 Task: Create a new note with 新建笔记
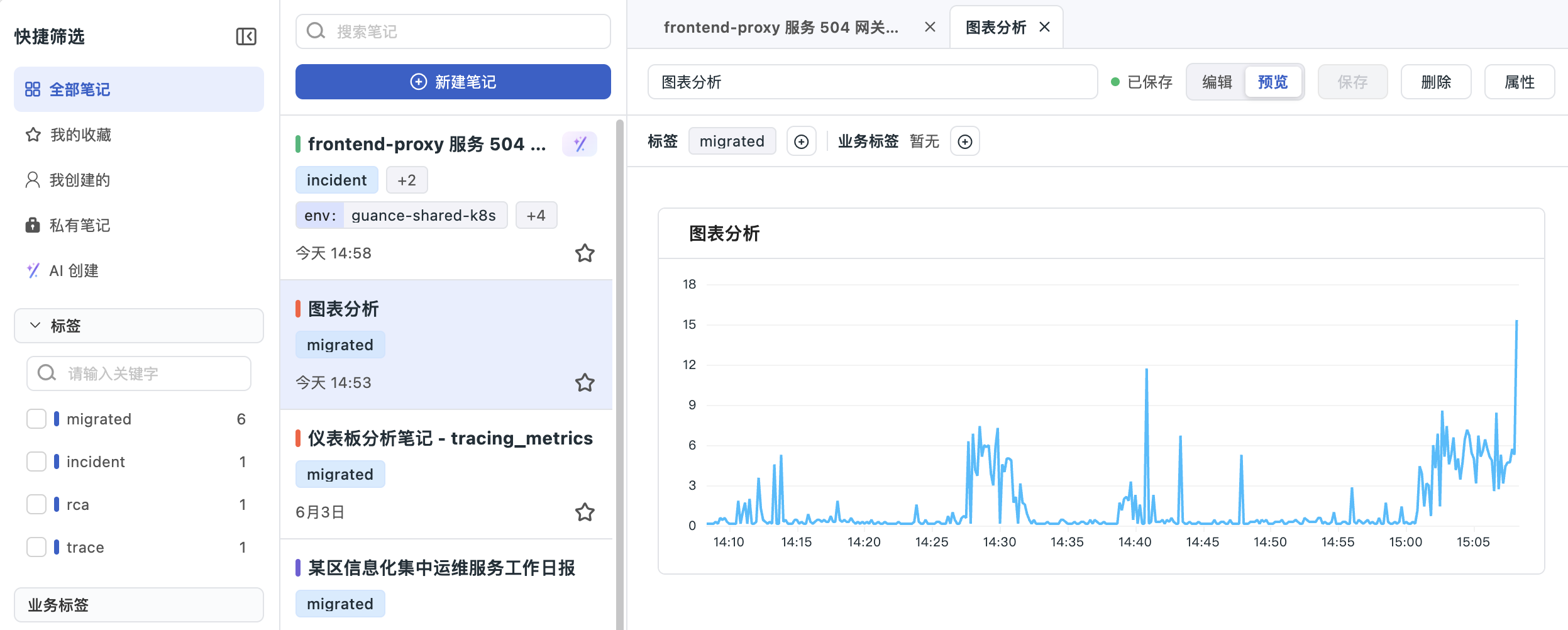[453, 82]
